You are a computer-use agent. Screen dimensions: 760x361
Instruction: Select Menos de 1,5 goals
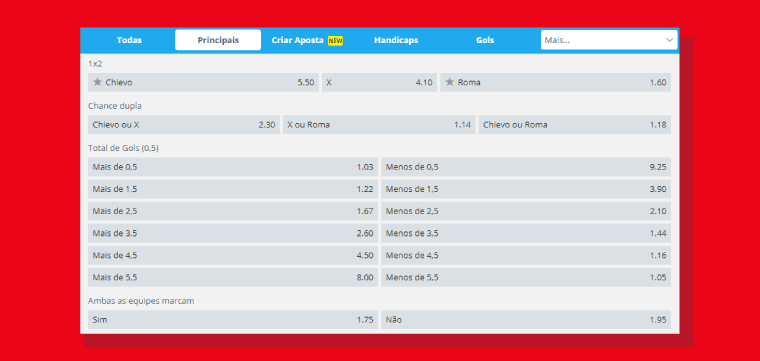pyautogui.click(x=526, y=189)
